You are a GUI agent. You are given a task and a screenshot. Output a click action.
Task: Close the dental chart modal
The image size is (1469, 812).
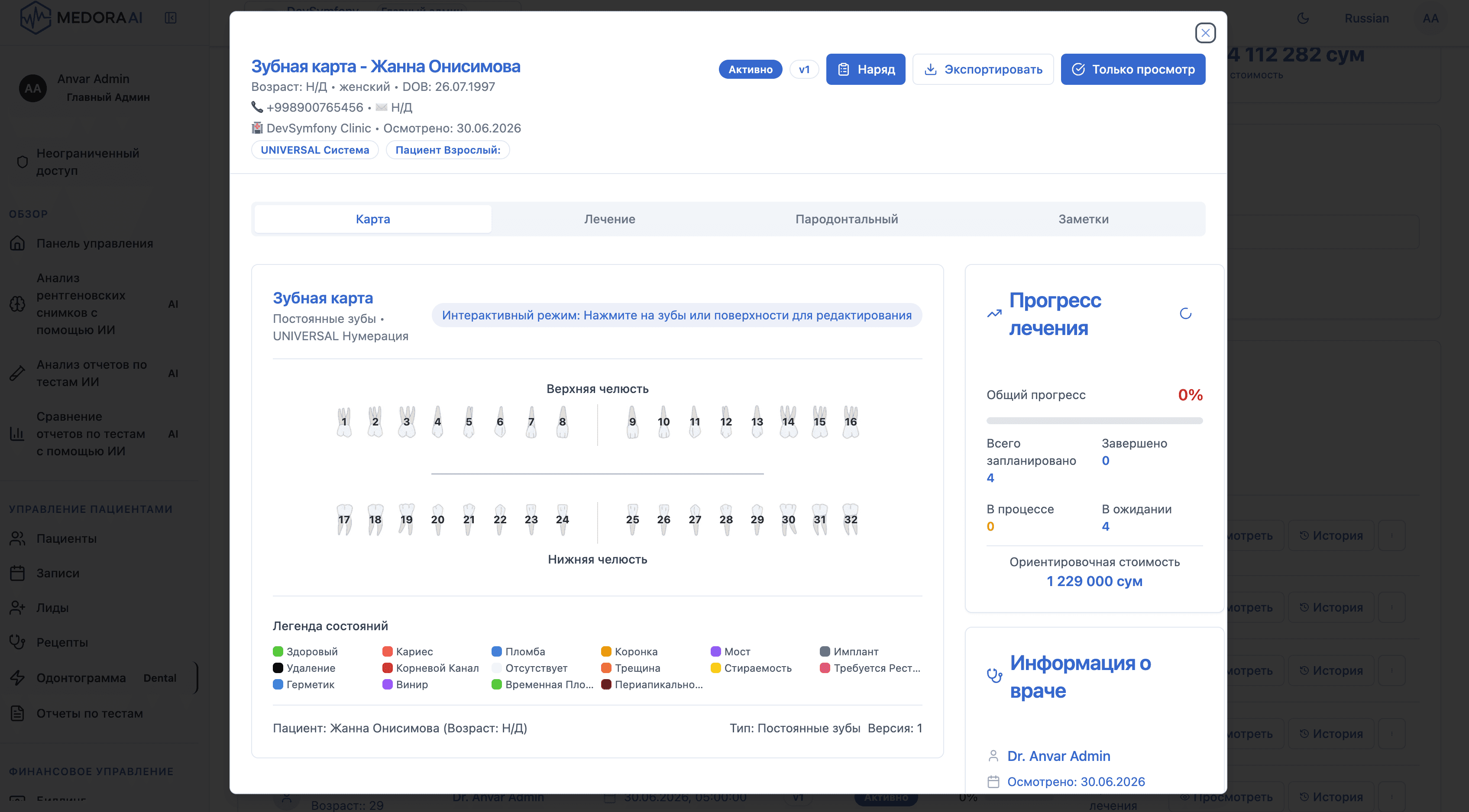pyautogui.click(x=1205, y=33)
